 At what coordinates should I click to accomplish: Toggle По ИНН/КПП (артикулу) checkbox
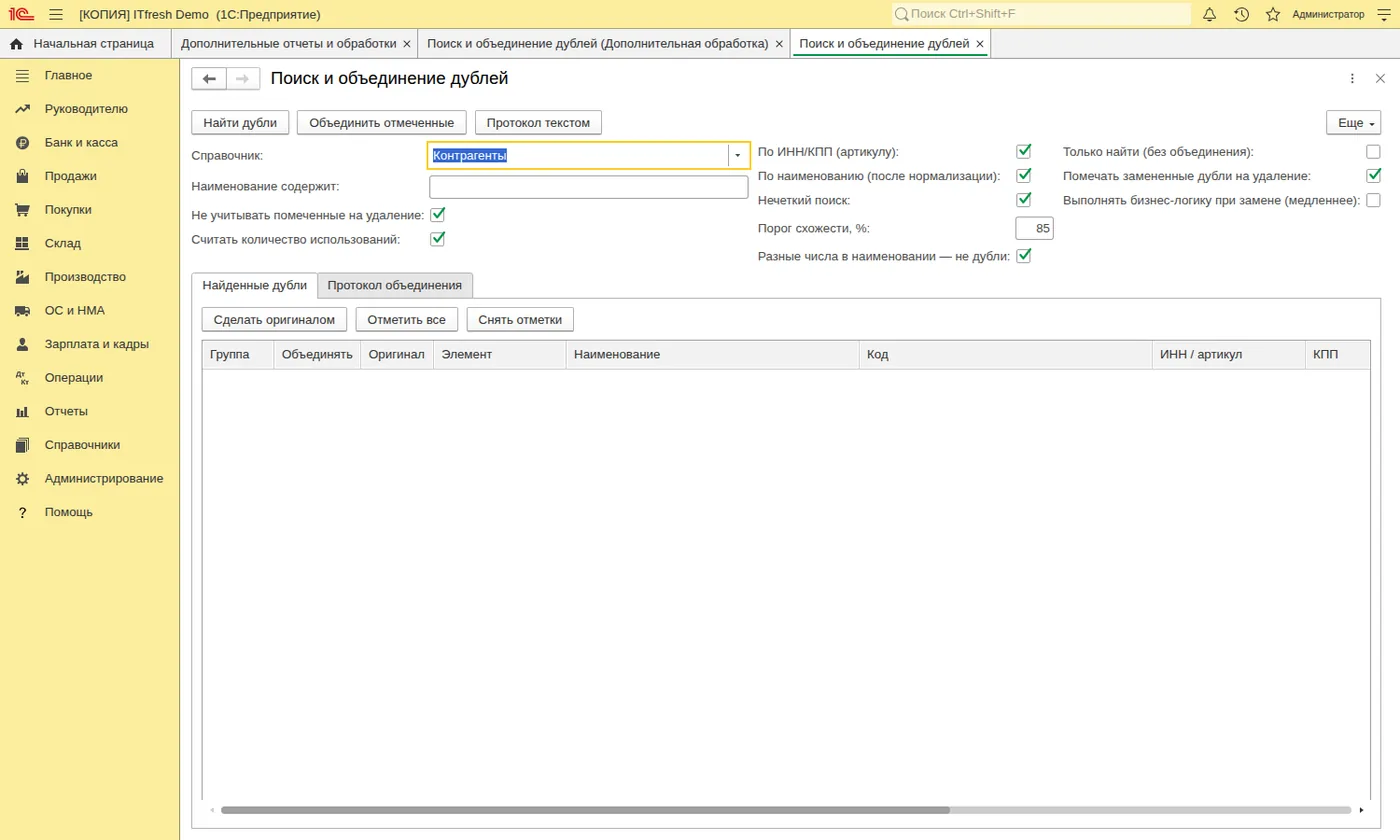click(x=1023, y=151)
